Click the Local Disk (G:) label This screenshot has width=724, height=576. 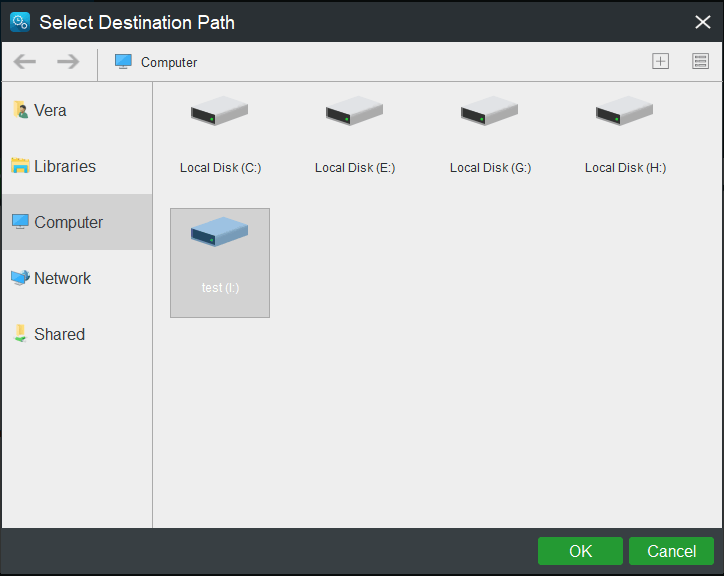coord(490,168)
